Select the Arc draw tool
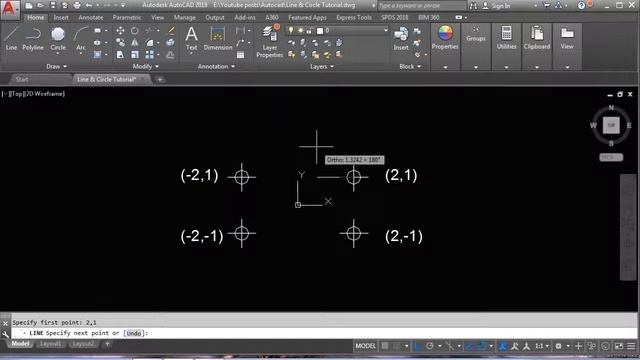The width and height of the screenshot is (640, 360). pos(81,39)
